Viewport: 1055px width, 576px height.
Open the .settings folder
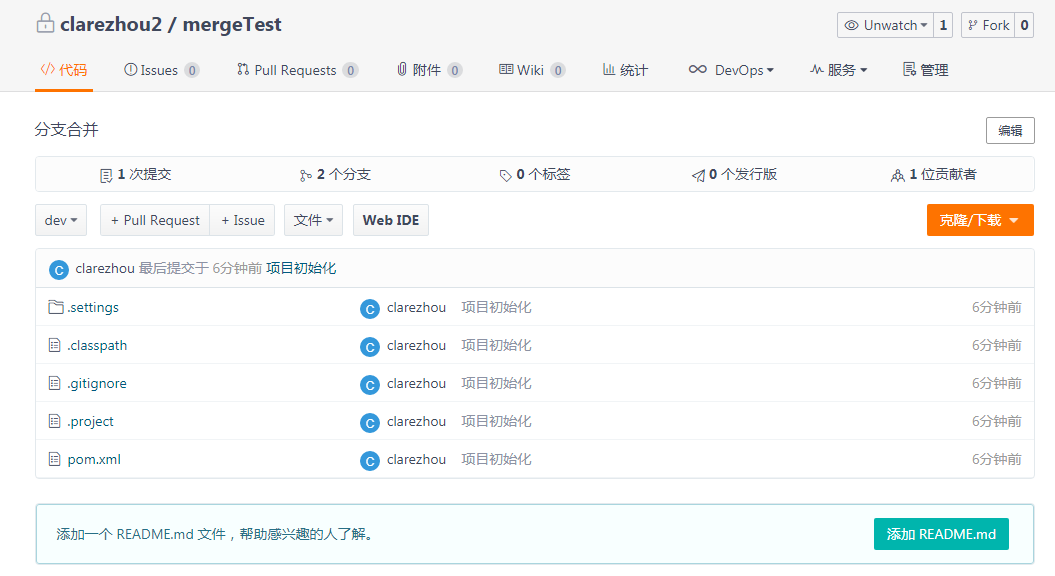93,308
